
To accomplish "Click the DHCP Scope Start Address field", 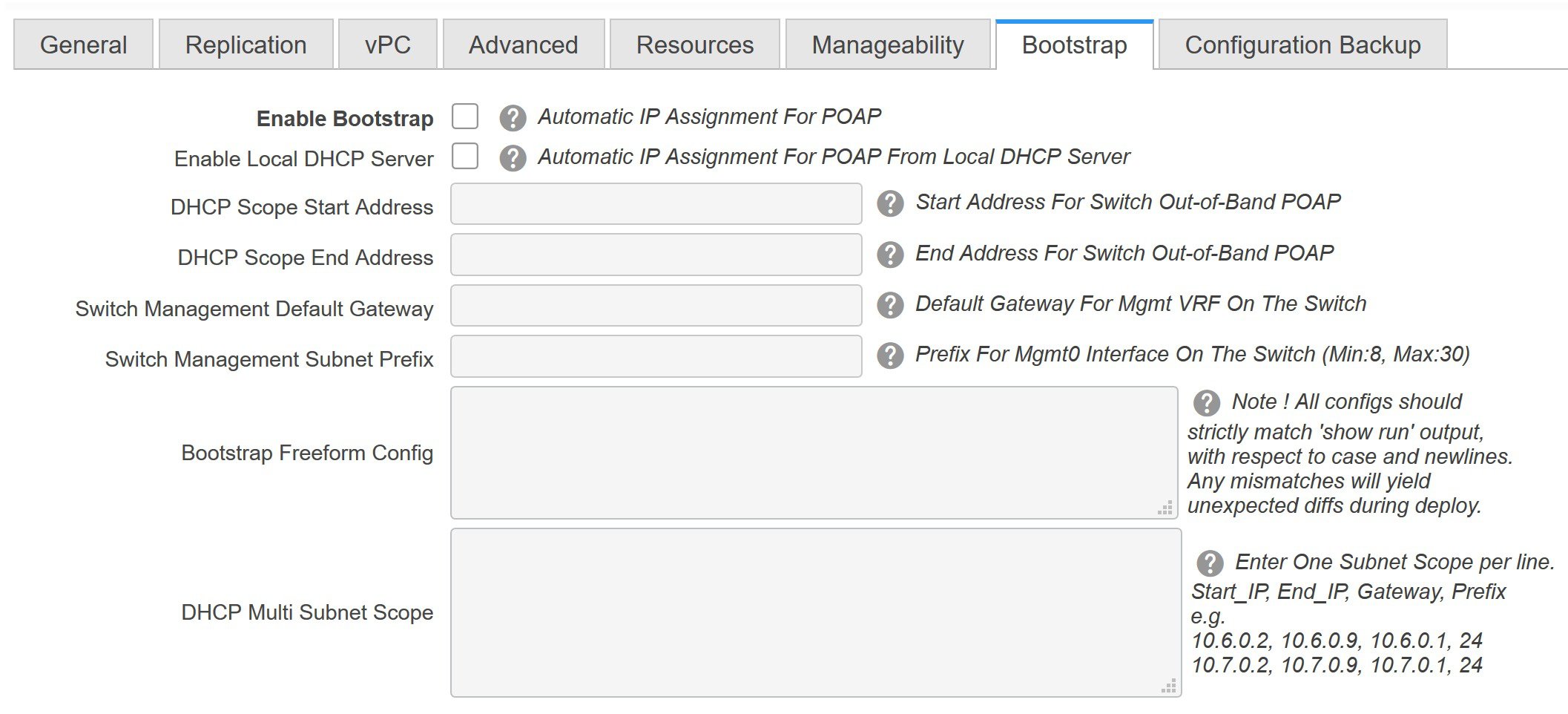I will click(656, 204).
